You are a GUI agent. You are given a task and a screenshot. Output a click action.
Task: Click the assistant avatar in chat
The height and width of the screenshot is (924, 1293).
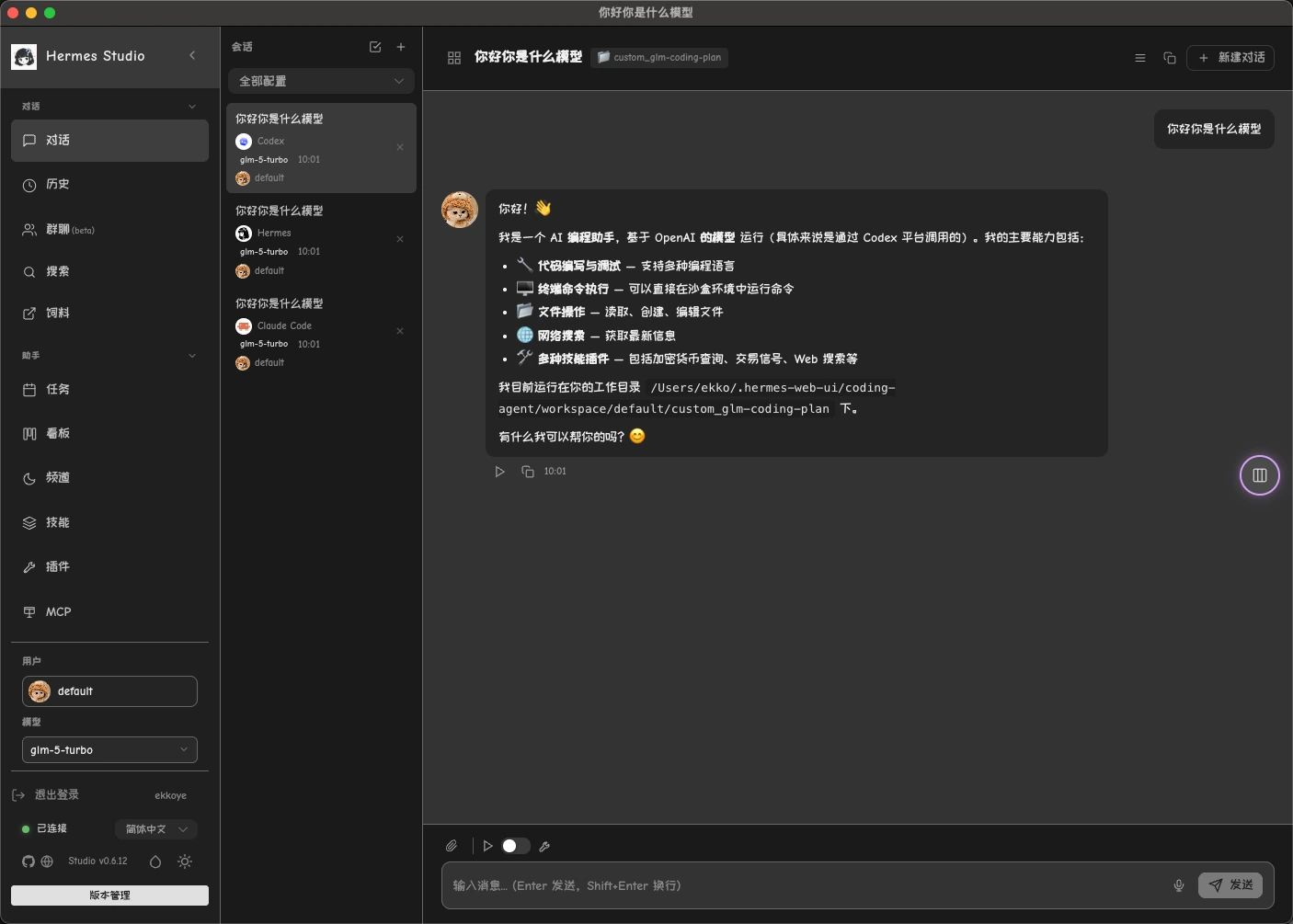tap(460, 210)
